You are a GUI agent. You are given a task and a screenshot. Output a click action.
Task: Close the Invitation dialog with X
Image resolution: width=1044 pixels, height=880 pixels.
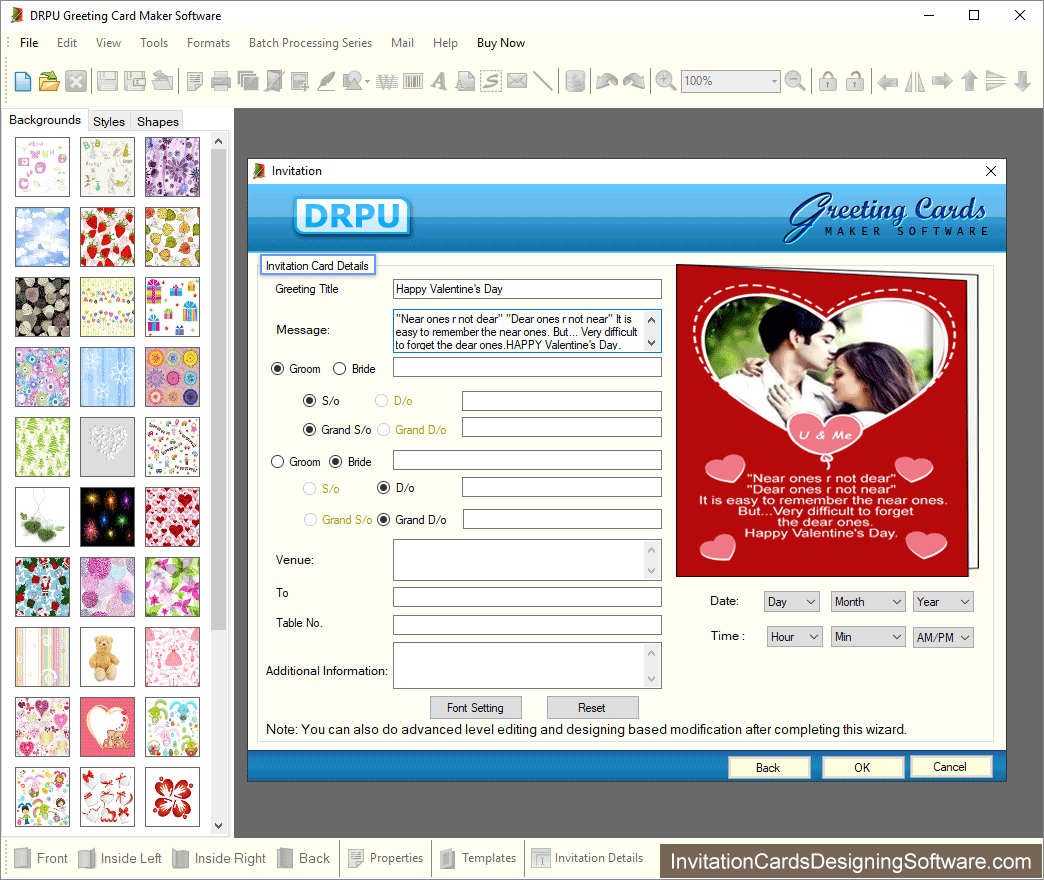pyautogui.click(x=991, y=171)
